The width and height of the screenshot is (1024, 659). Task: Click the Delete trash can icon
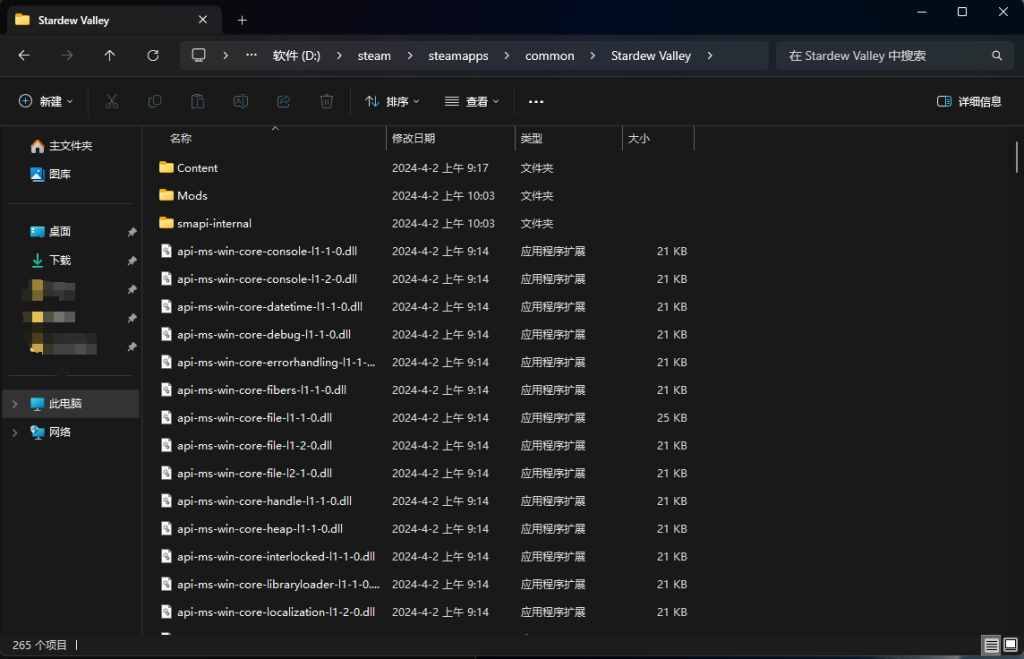(x=327, y=101)
